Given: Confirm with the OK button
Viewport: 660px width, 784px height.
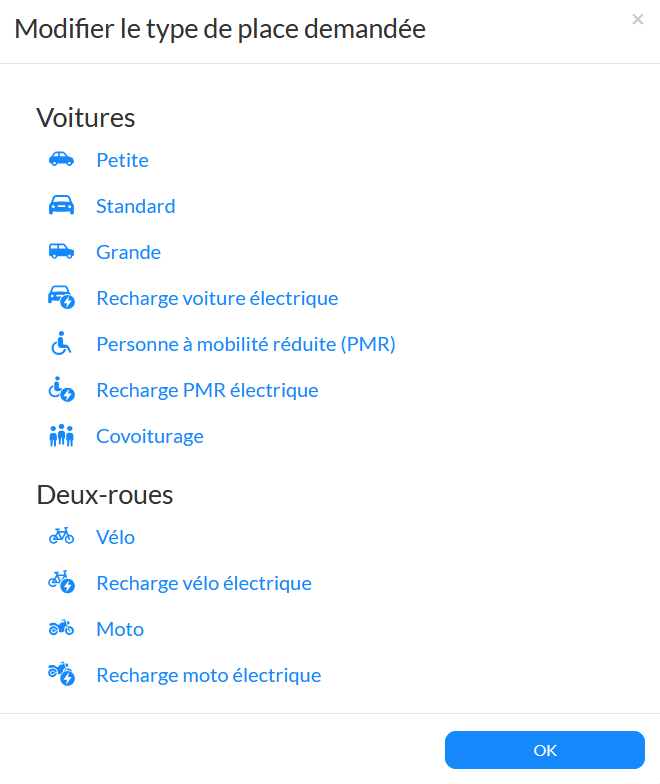Looking at the screenshot, I should 544,750.
